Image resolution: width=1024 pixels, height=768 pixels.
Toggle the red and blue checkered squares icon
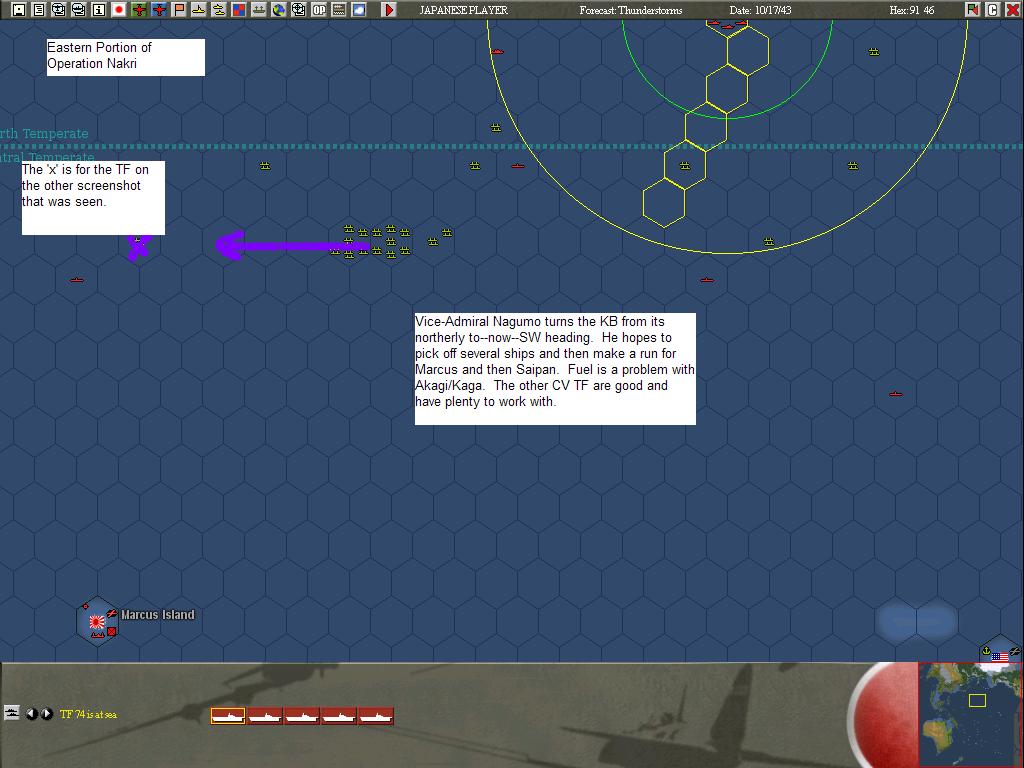pyautogui.click(x=239, y=10)
